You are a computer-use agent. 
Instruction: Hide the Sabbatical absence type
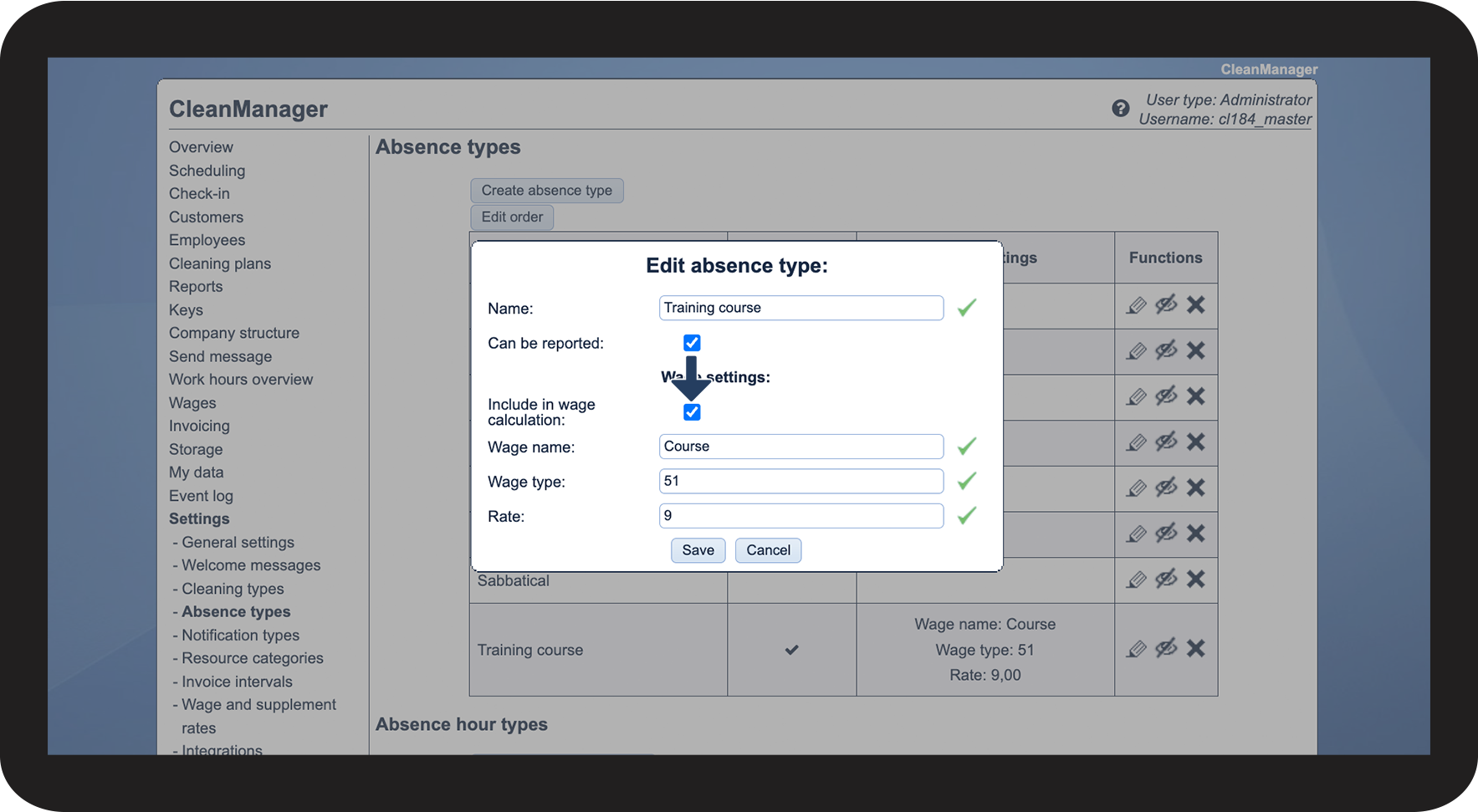point(1166,579)
